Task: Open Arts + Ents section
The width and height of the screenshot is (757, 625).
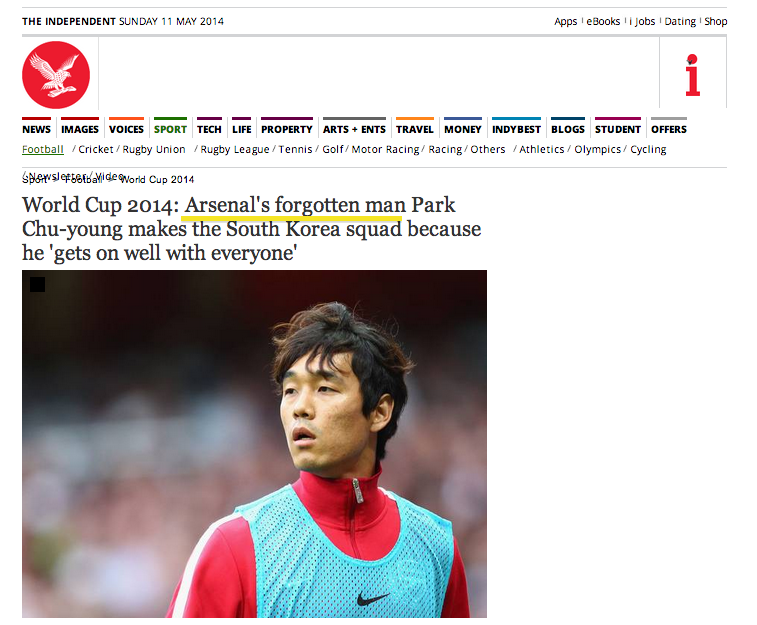Action: pyautogui.click(x=354, y=129)
